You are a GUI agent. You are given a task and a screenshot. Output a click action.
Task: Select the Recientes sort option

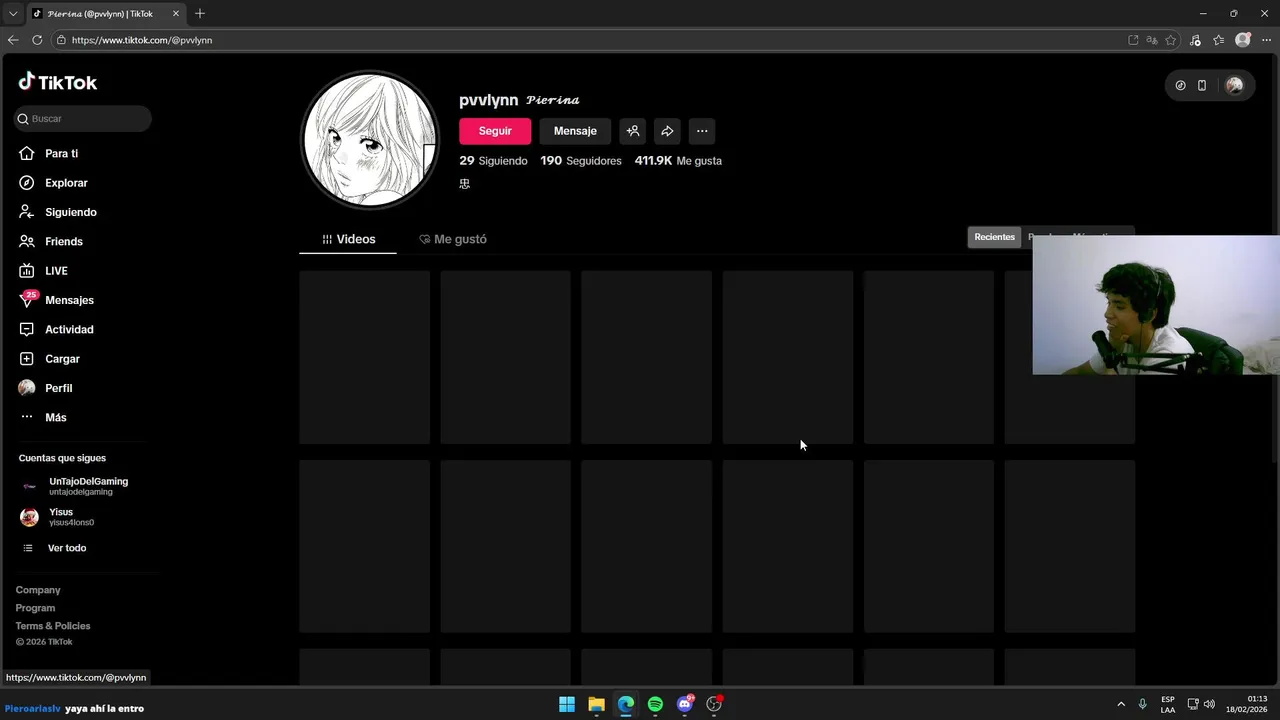tap(994, 237)
